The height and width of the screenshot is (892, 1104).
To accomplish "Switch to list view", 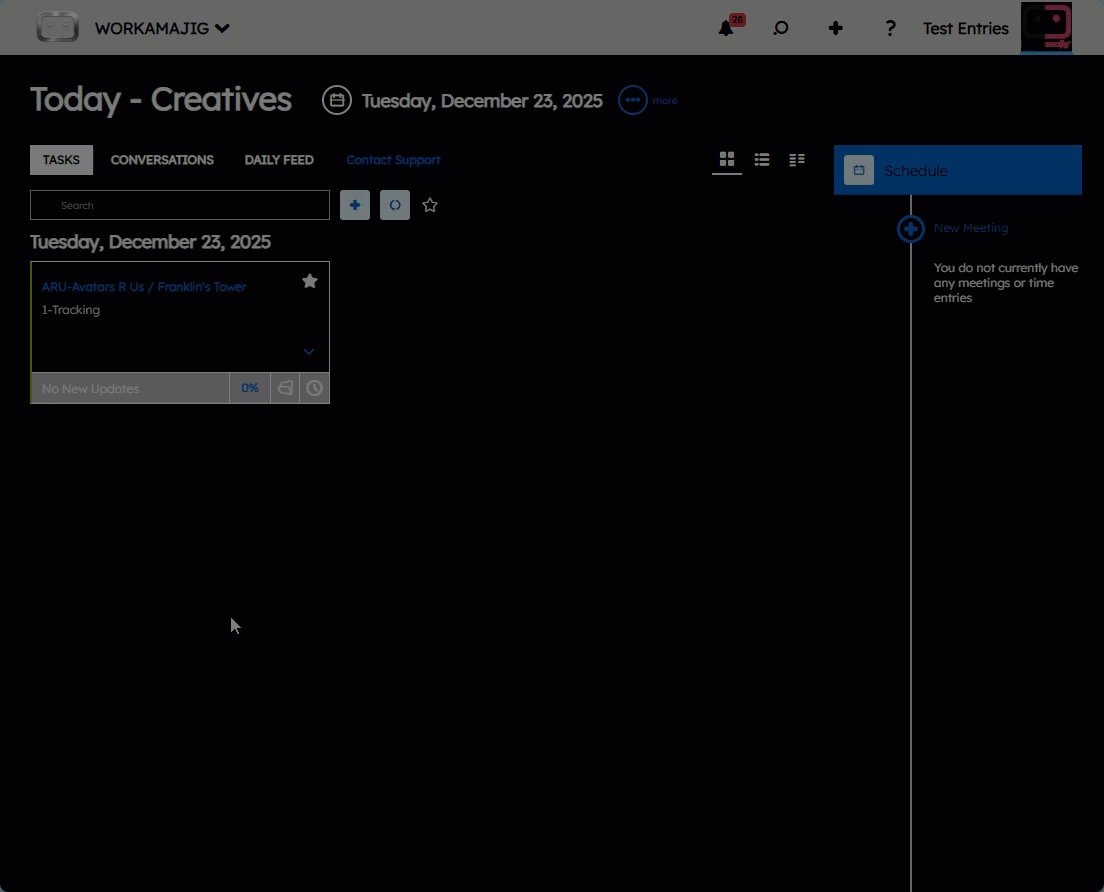I will coord(762,160).
